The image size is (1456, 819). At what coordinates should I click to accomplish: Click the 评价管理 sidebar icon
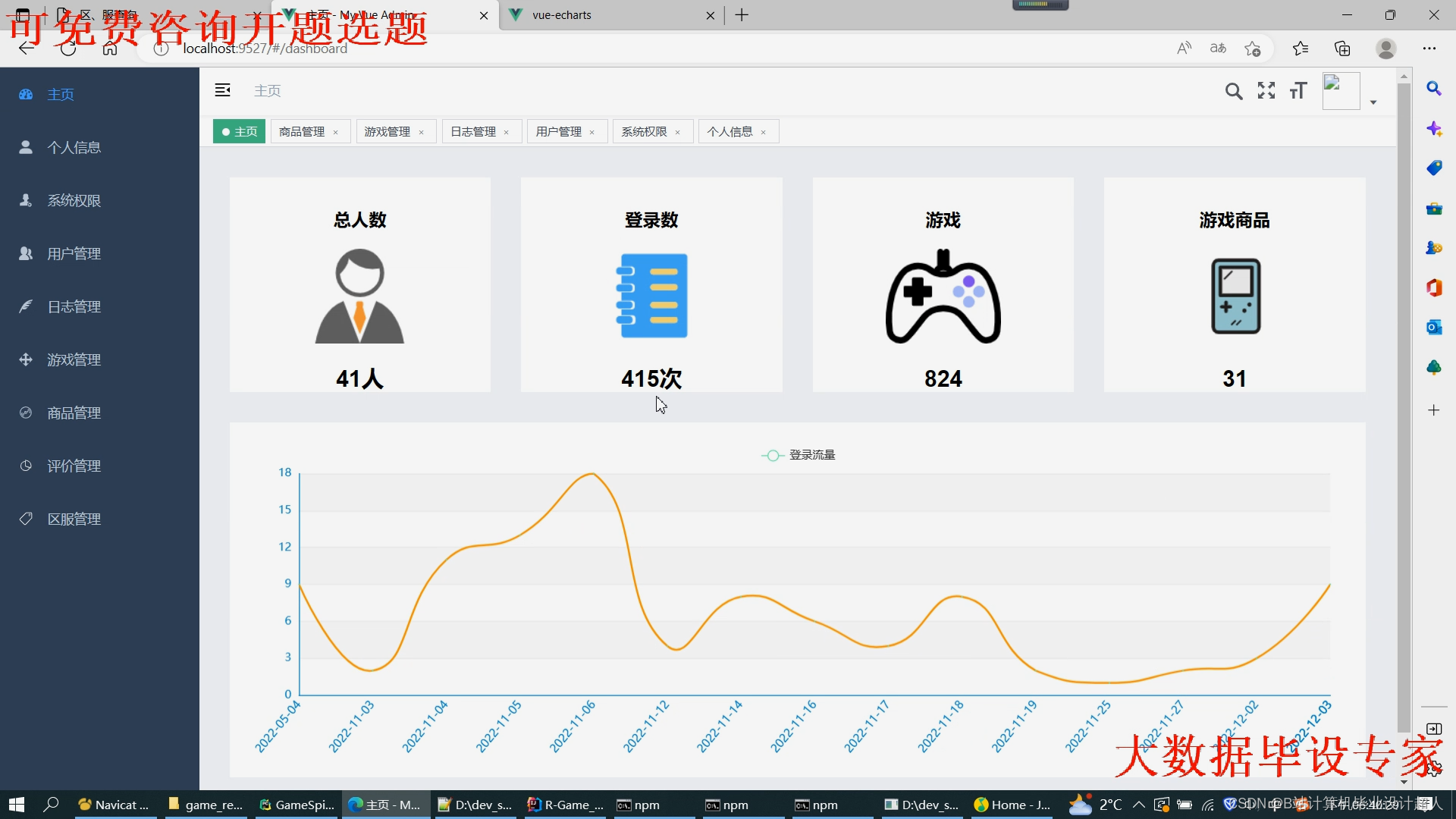coord(26,466)
